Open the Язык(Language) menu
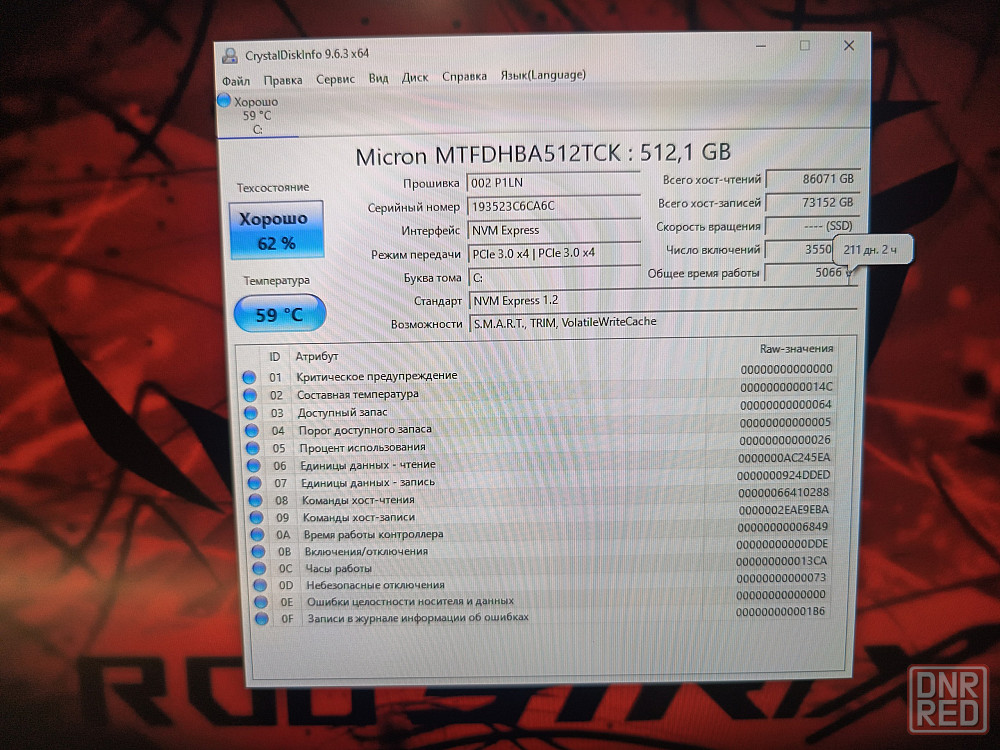 (x=543, y=75)
